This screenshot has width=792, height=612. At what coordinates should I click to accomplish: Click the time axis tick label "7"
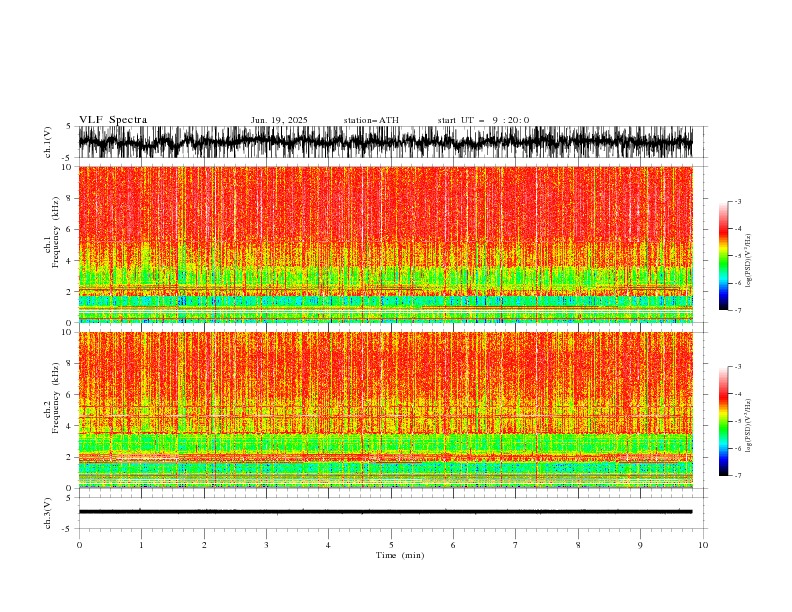pos(516,545)
